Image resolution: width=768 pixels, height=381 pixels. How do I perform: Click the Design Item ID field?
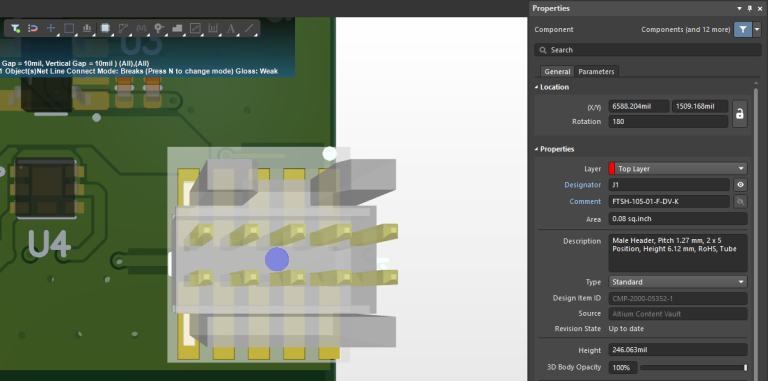[678, 298]
